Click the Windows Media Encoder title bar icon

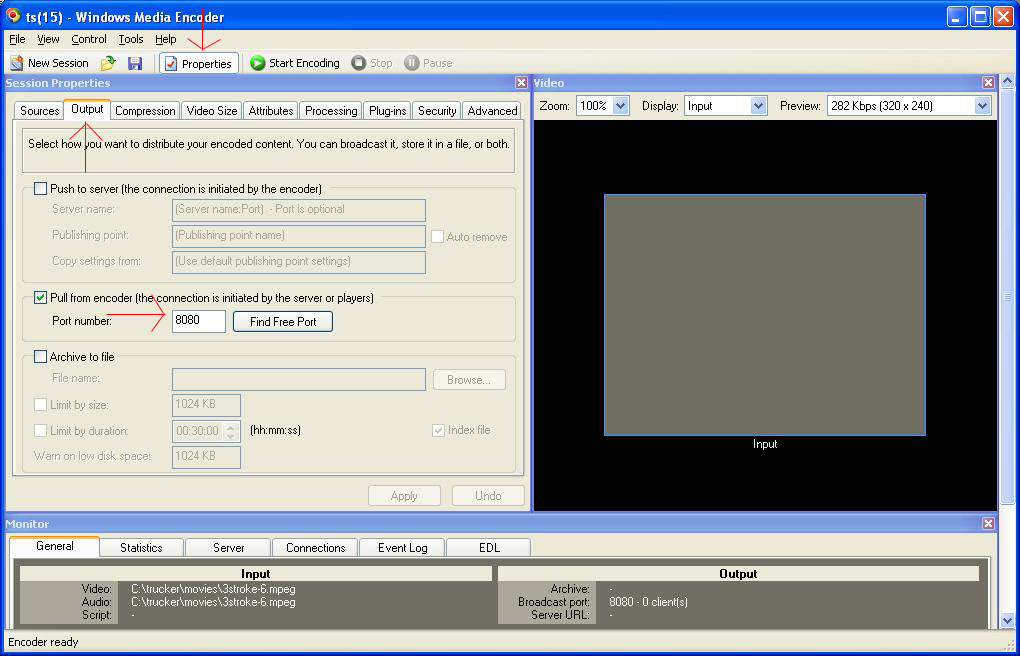pyautogui.click(x=13, y=16)
